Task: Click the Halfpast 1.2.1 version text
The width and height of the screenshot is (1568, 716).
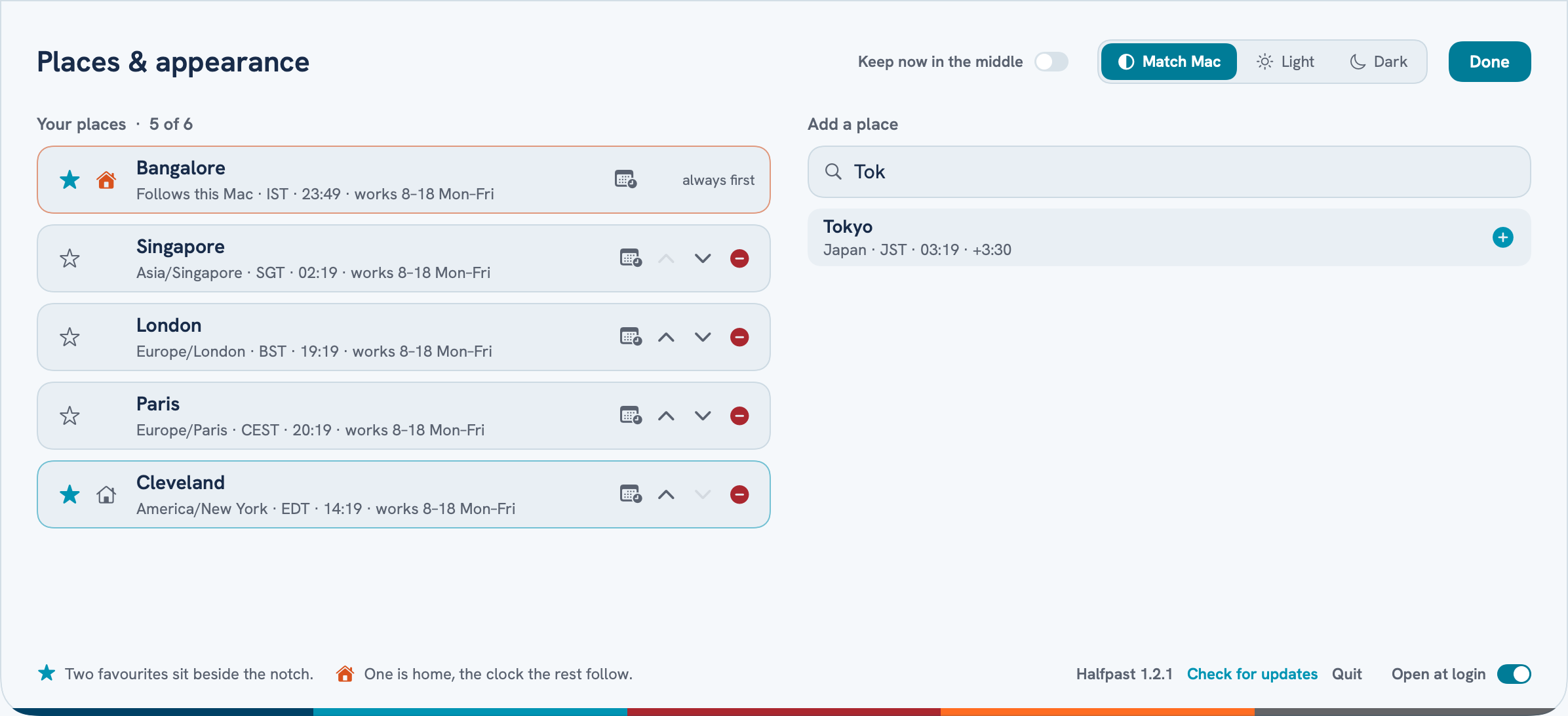Action: (1124, 674)
